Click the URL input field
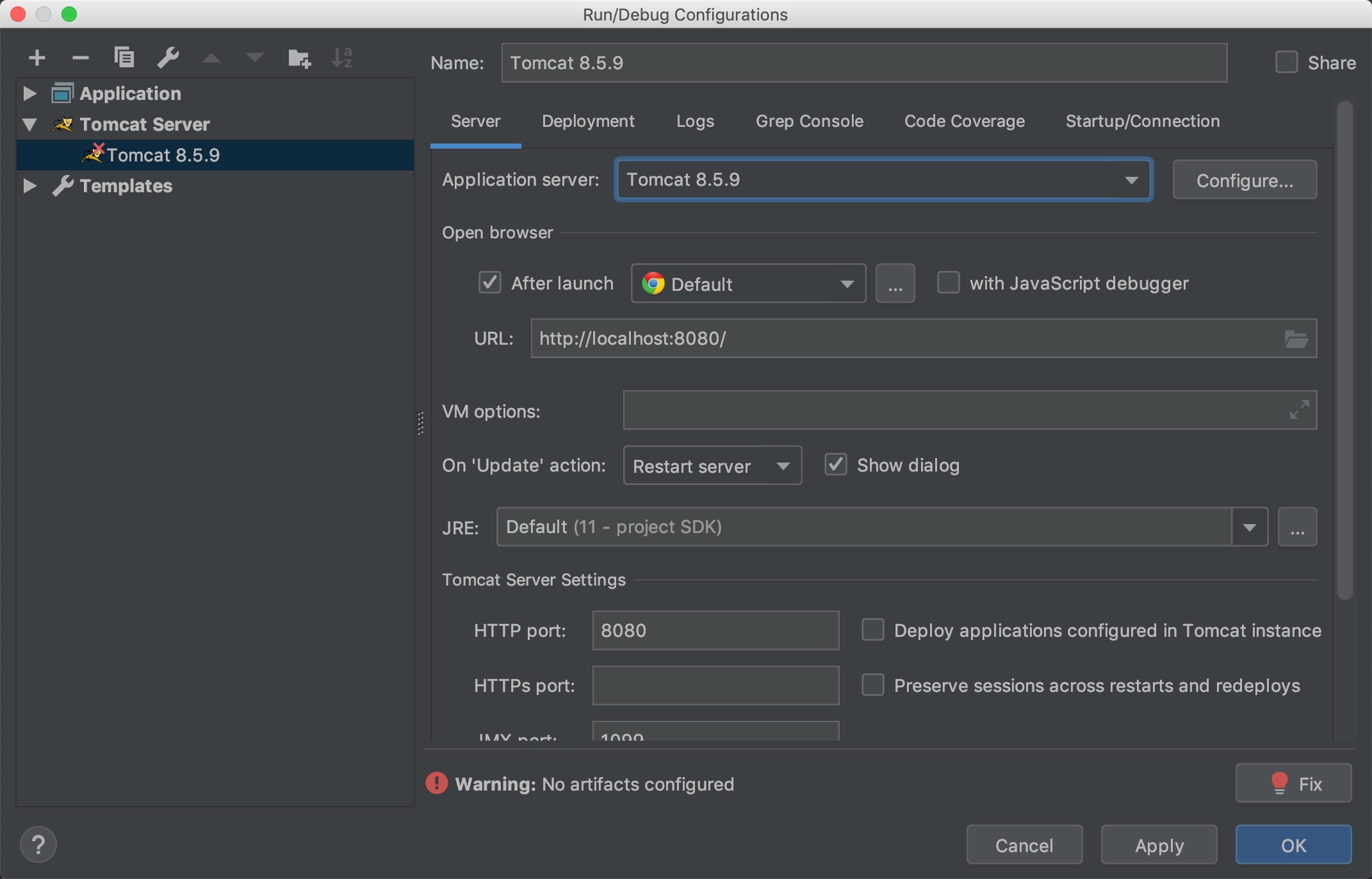 point(924,338)
